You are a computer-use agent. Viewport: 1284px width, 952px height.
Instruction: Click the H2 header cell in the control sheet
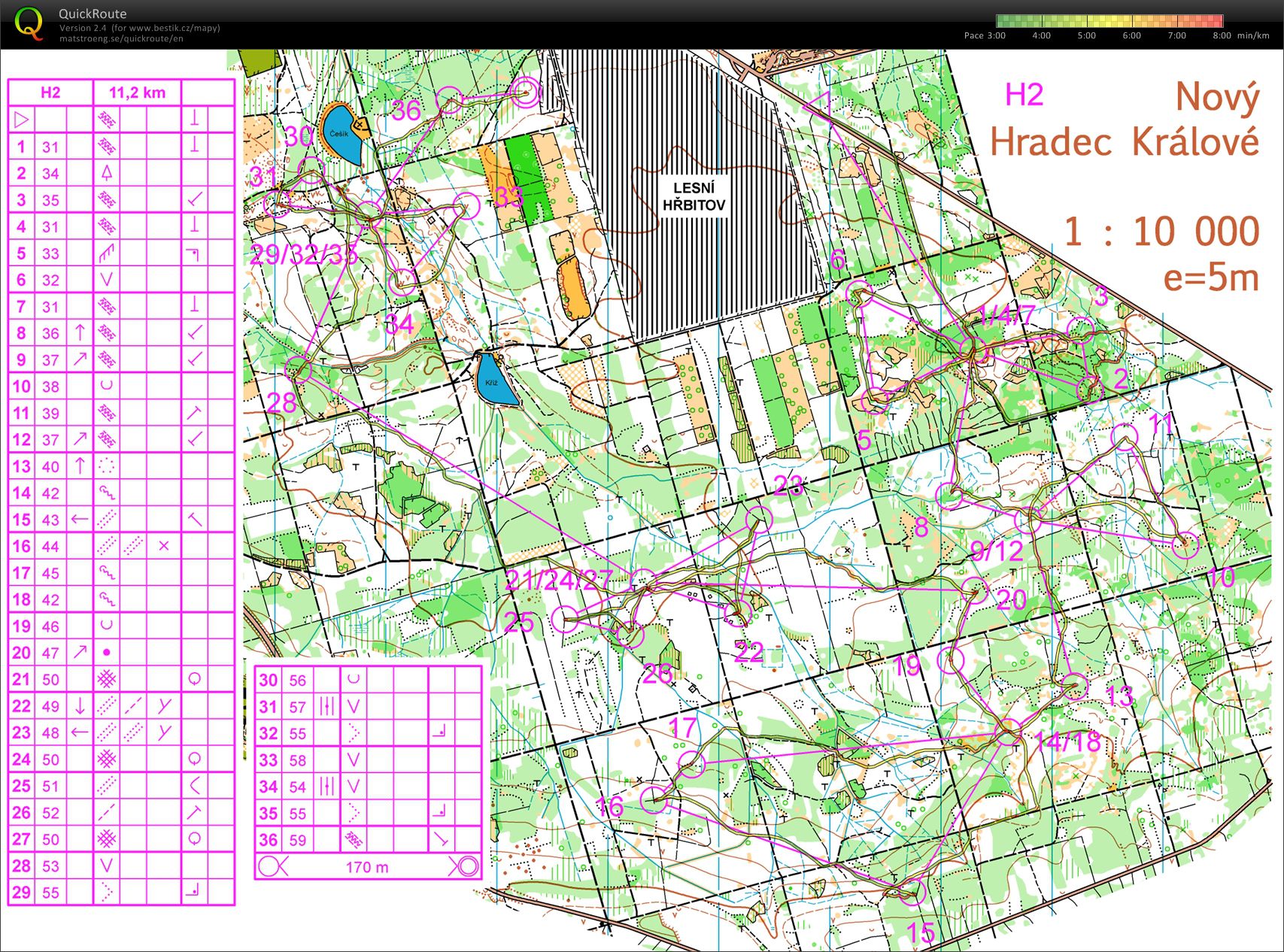coord(50,92)
